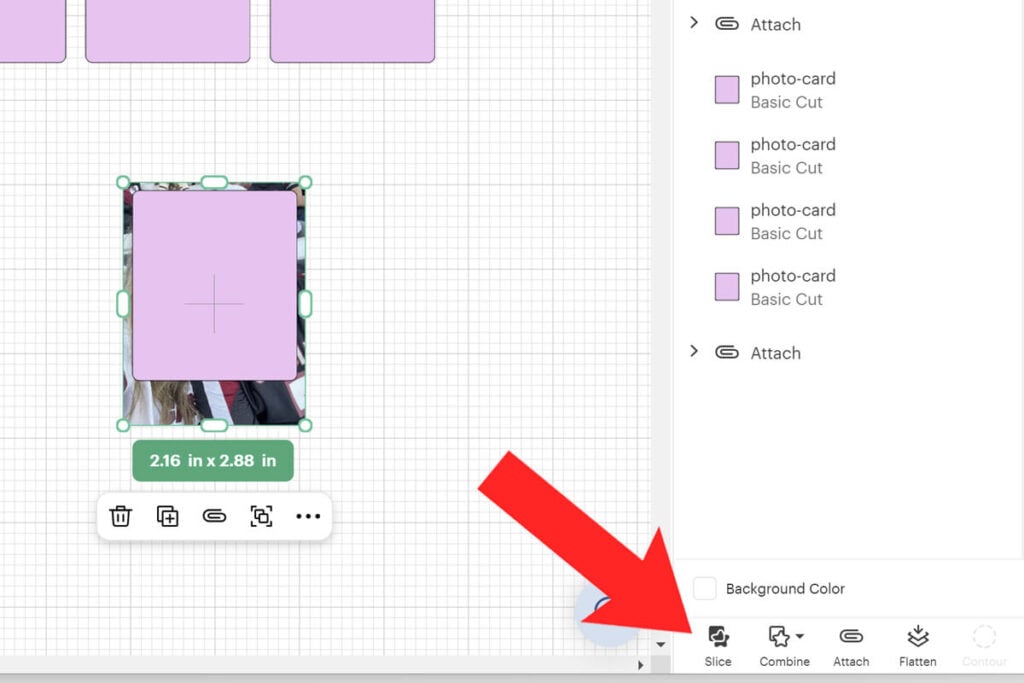Click the vertical scrollbar down arrow
Screen dimensions: 1024x683
point(660,644)
